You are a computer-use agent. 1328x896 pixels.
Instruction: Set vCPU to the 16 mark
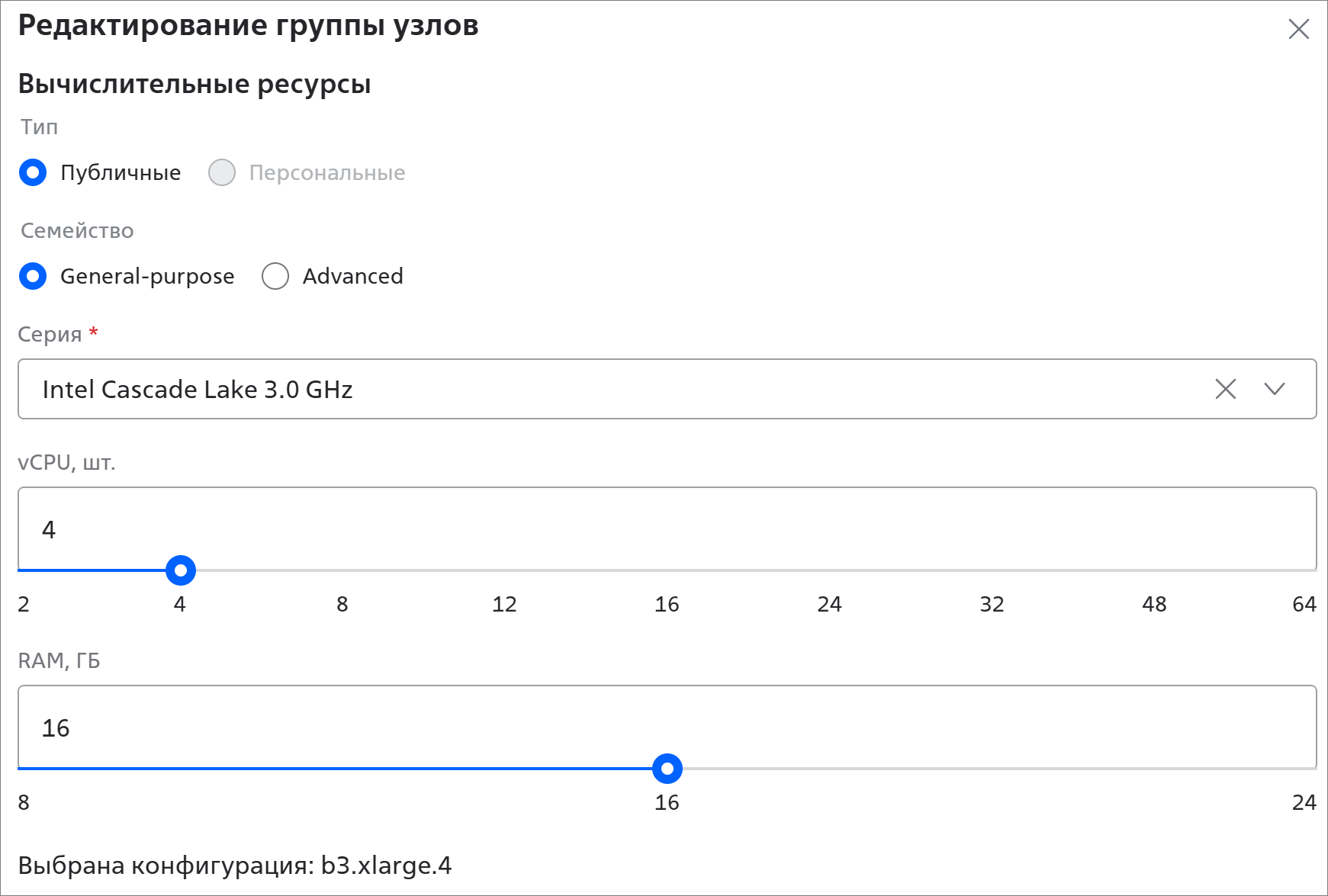pyautogui.click(x=667, y=570)
